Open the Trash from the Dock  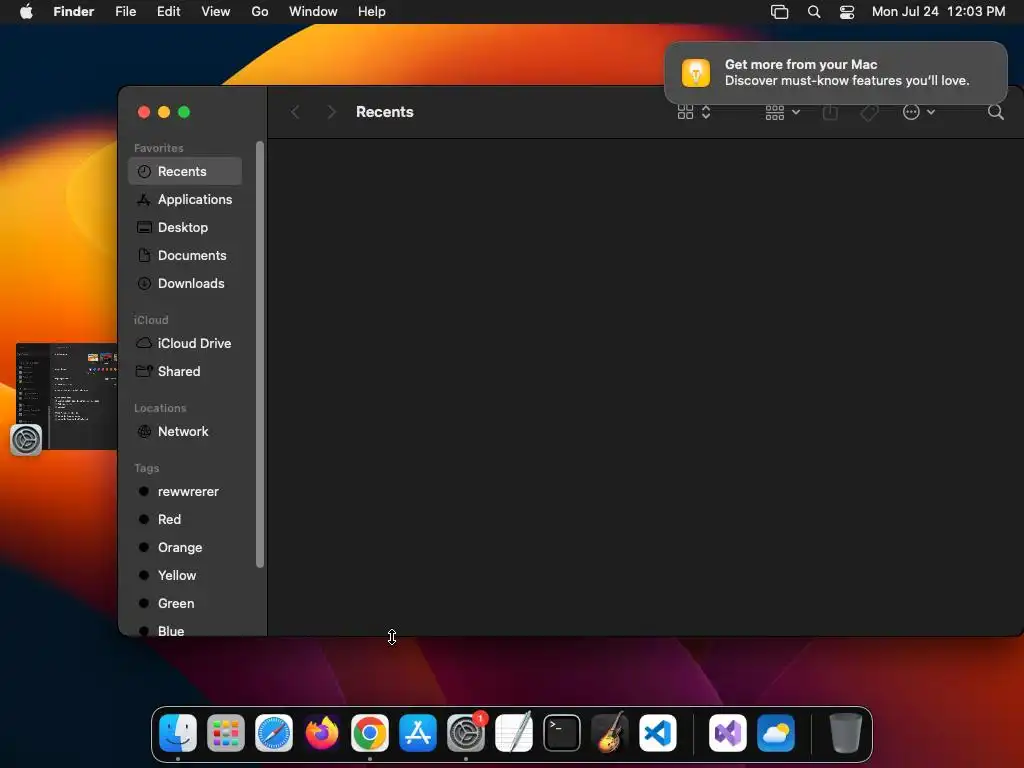846,733
